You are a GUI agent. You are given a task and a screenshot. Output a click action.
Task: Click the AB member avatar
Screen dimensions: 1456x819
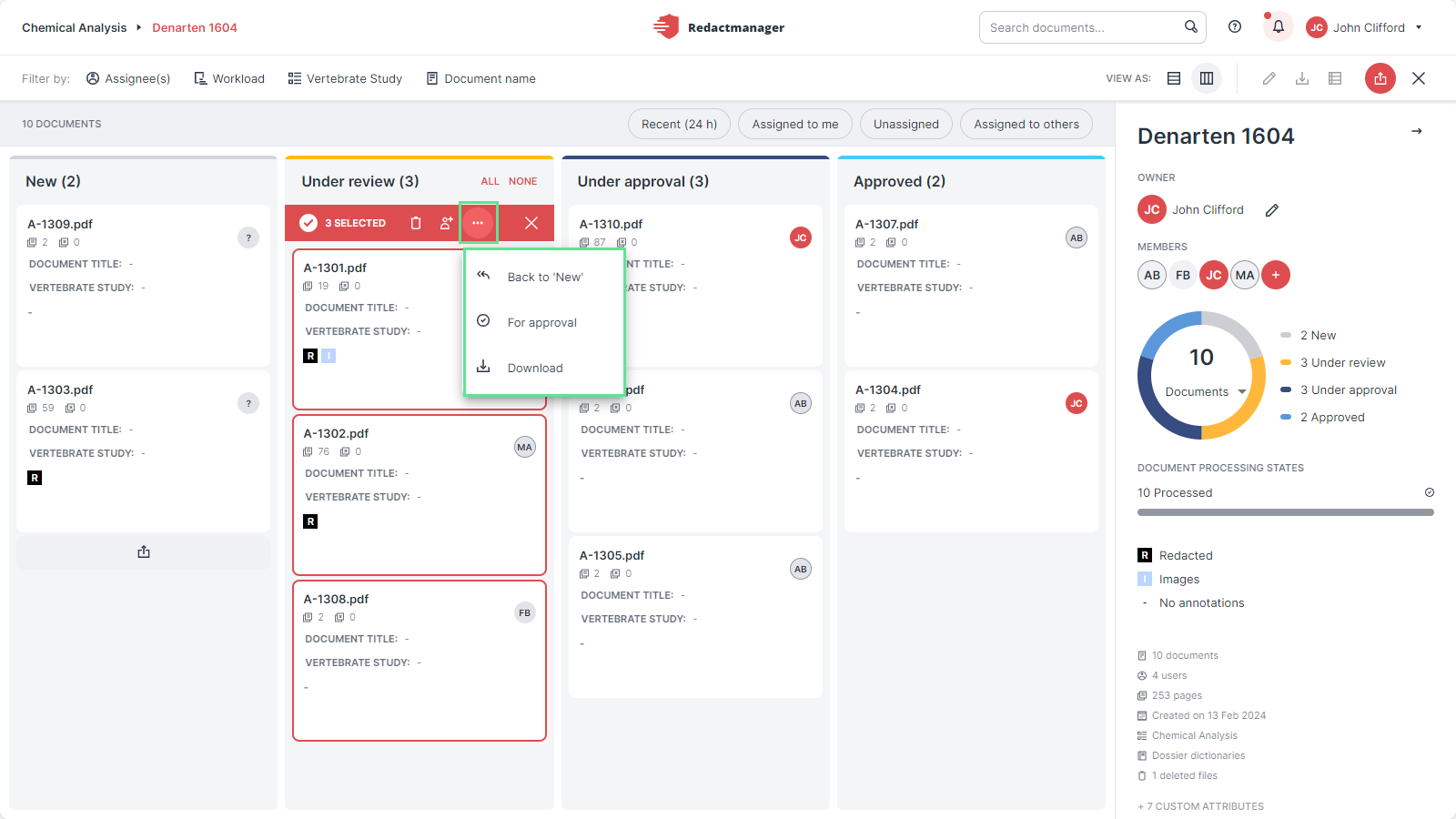point(1152,275)
